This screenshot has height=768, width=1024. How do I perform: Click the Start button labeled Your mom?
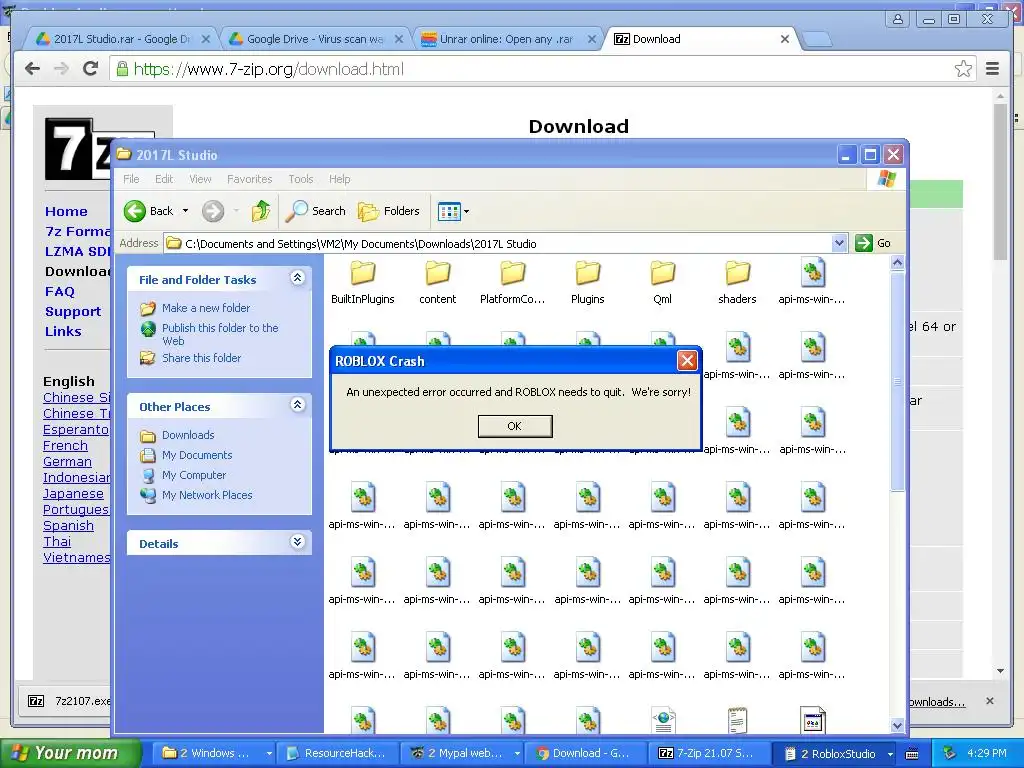coord(71,753)
